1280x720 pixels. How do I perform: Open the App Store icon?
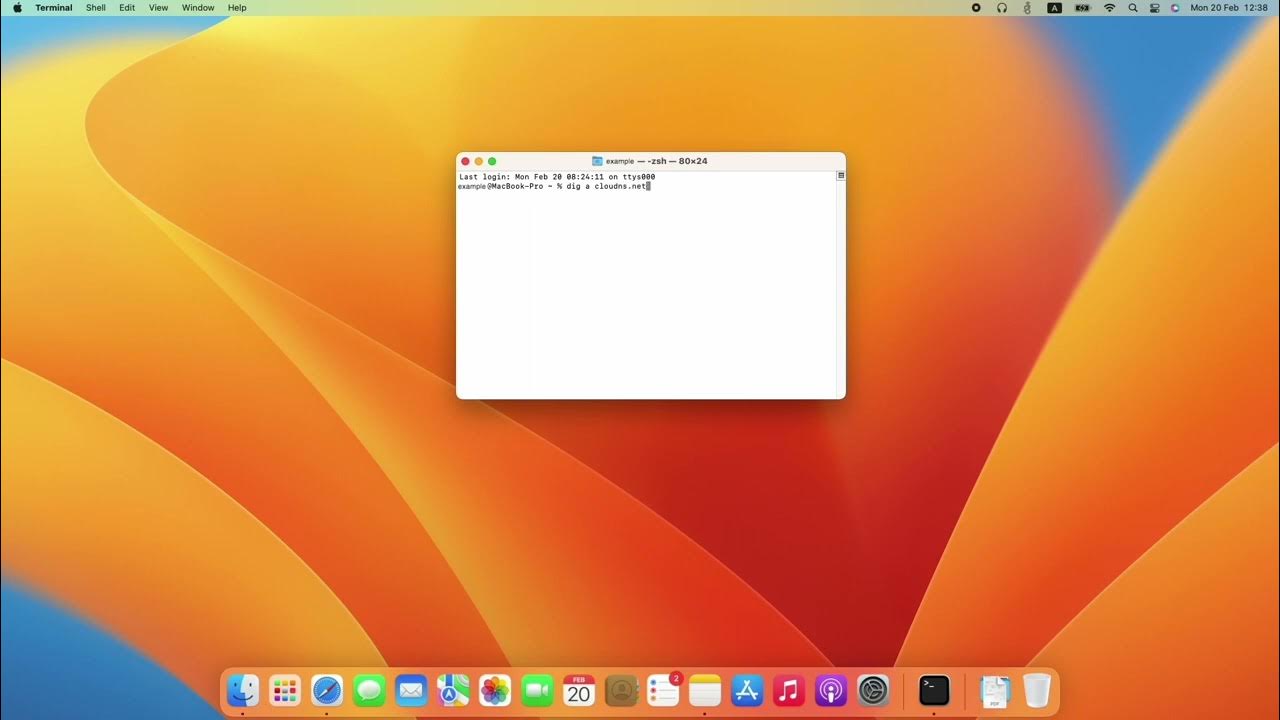click(x=747, y=690)
